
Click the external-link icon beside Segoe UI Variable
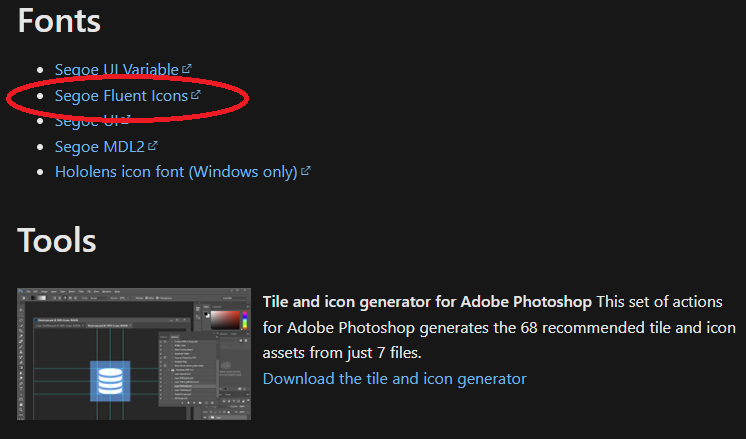[x=187, y=69]
